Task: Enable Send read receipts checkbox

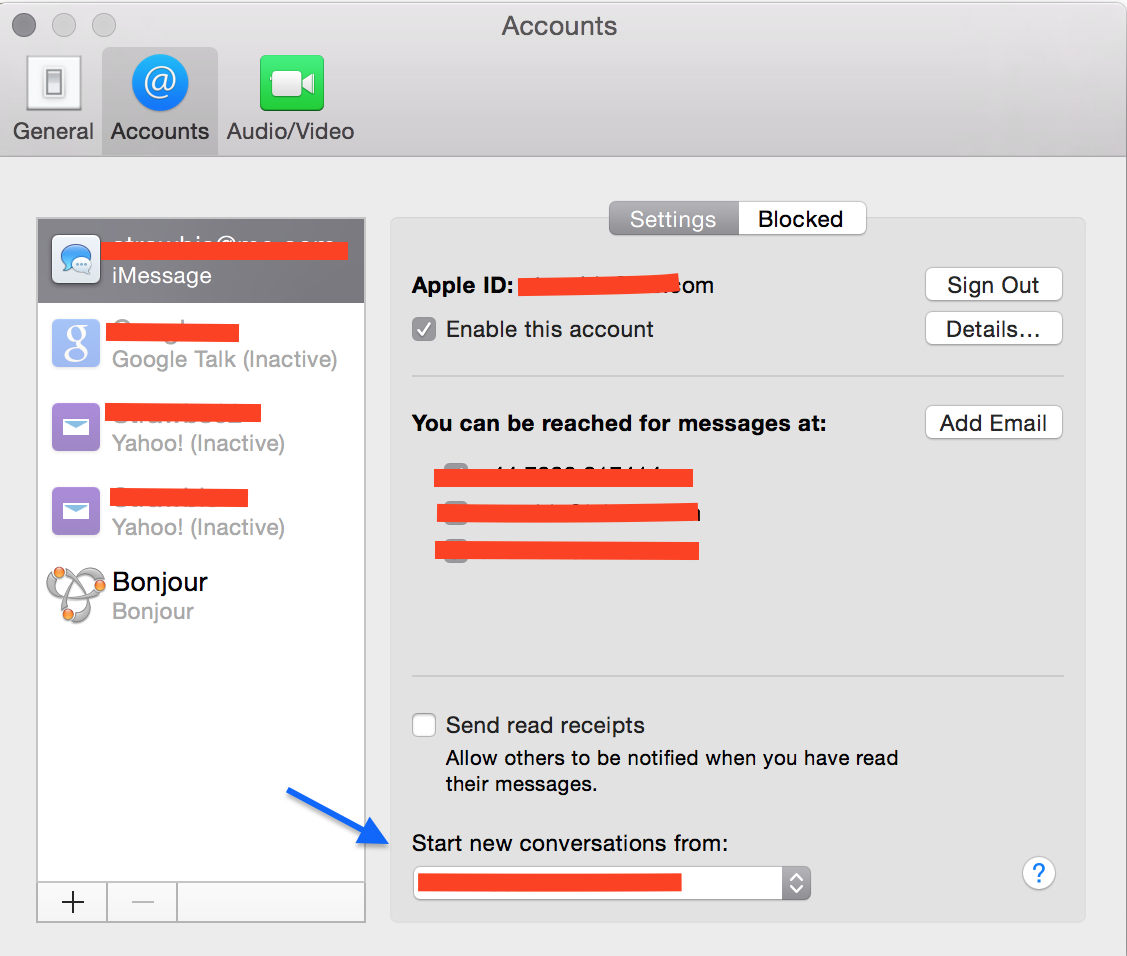Action: [x=424, y=725]
